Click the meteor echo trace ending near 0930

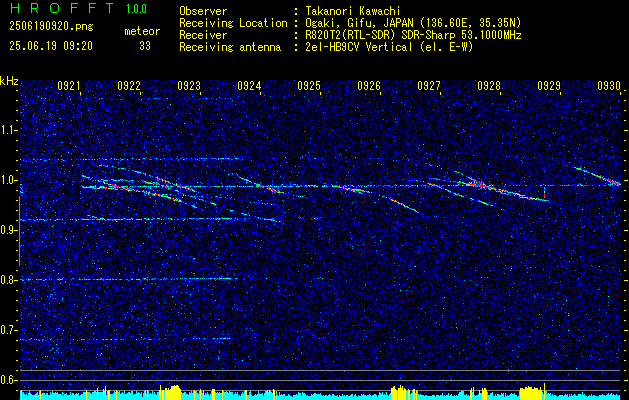click(x=597, y=176)
